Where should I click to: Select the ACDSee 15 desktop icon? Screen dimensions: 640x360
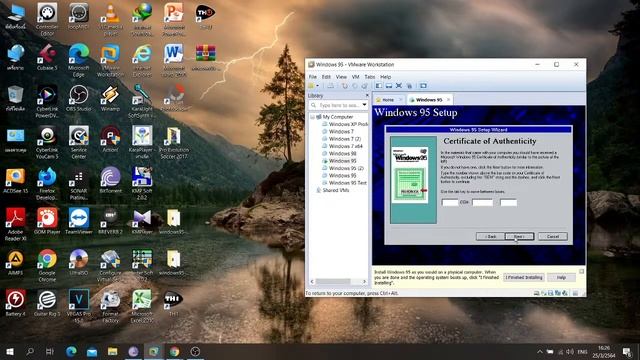coord(16,180)
